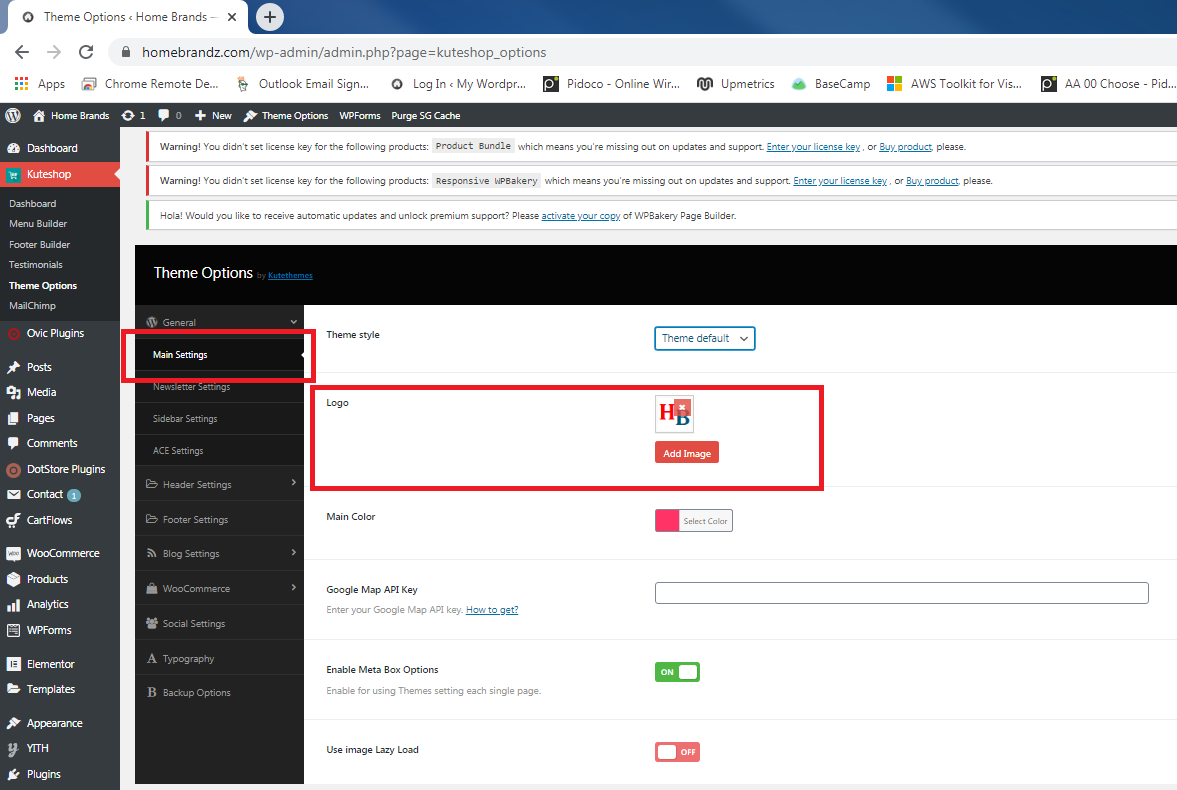This screenshot has height=790, width=1177.
Task: Open the Backup Options section
Action: point(219,692)
